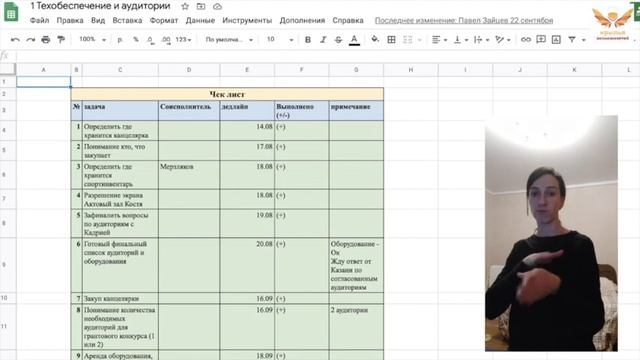Screen dimensions: 640x360
Task: Select the 'примечание' header cell
Action: [x=356, y=111]
